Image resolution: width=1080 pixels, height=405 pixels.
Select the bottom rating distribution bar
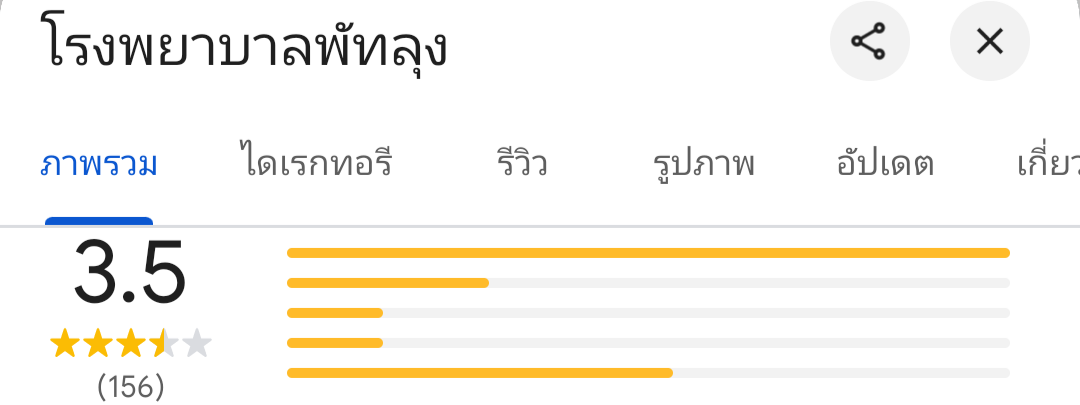[648, 373]
